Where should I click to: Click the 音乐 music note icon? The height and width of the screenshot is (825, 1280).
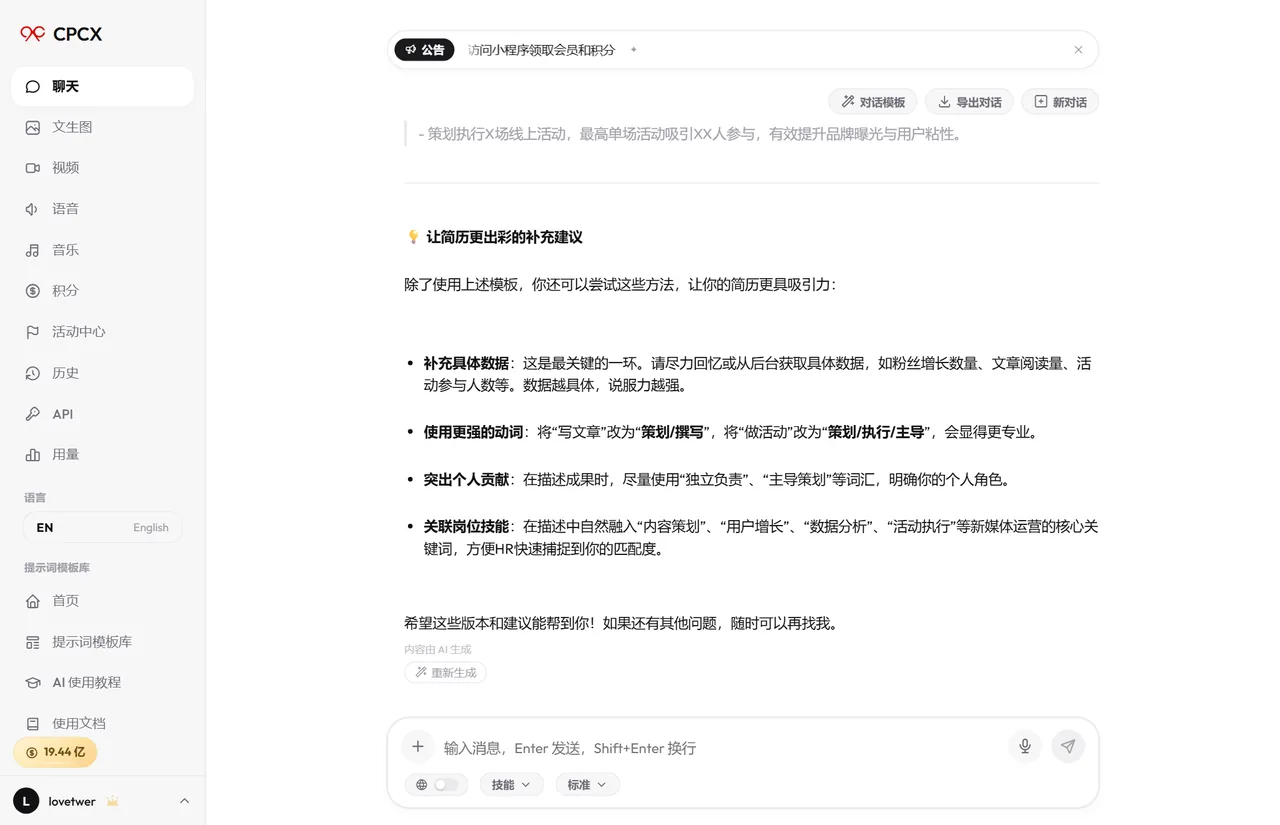[33, 250]
